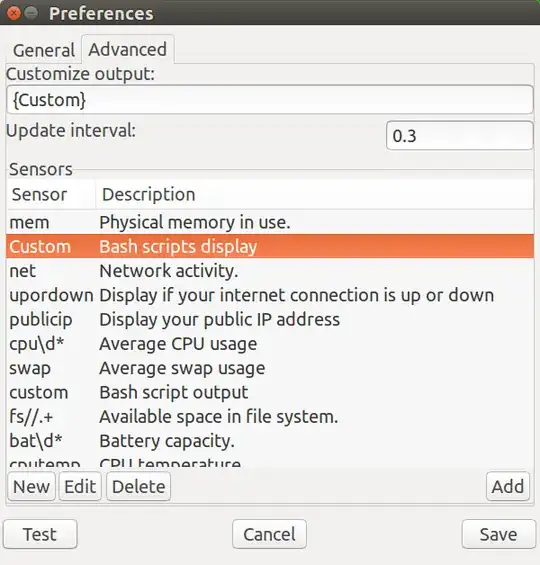The width and height of the screenshot is (540, 565).
Task: Click the Sensor column header
Action: click(x=51, y=195)
